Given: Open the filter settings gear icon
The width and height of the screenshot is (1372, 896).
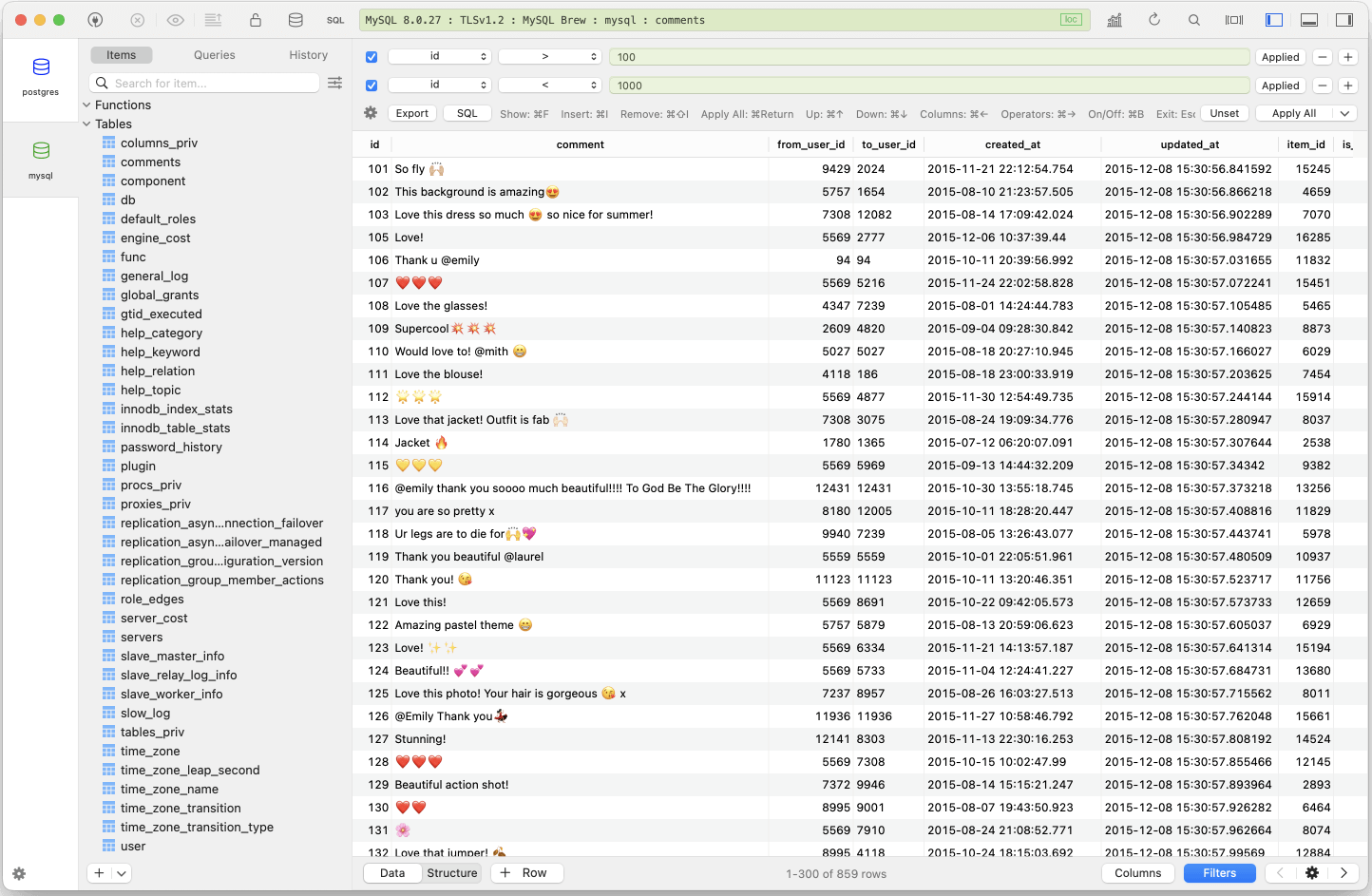Looking at the screenshot, I should click(x=371, y=113).
